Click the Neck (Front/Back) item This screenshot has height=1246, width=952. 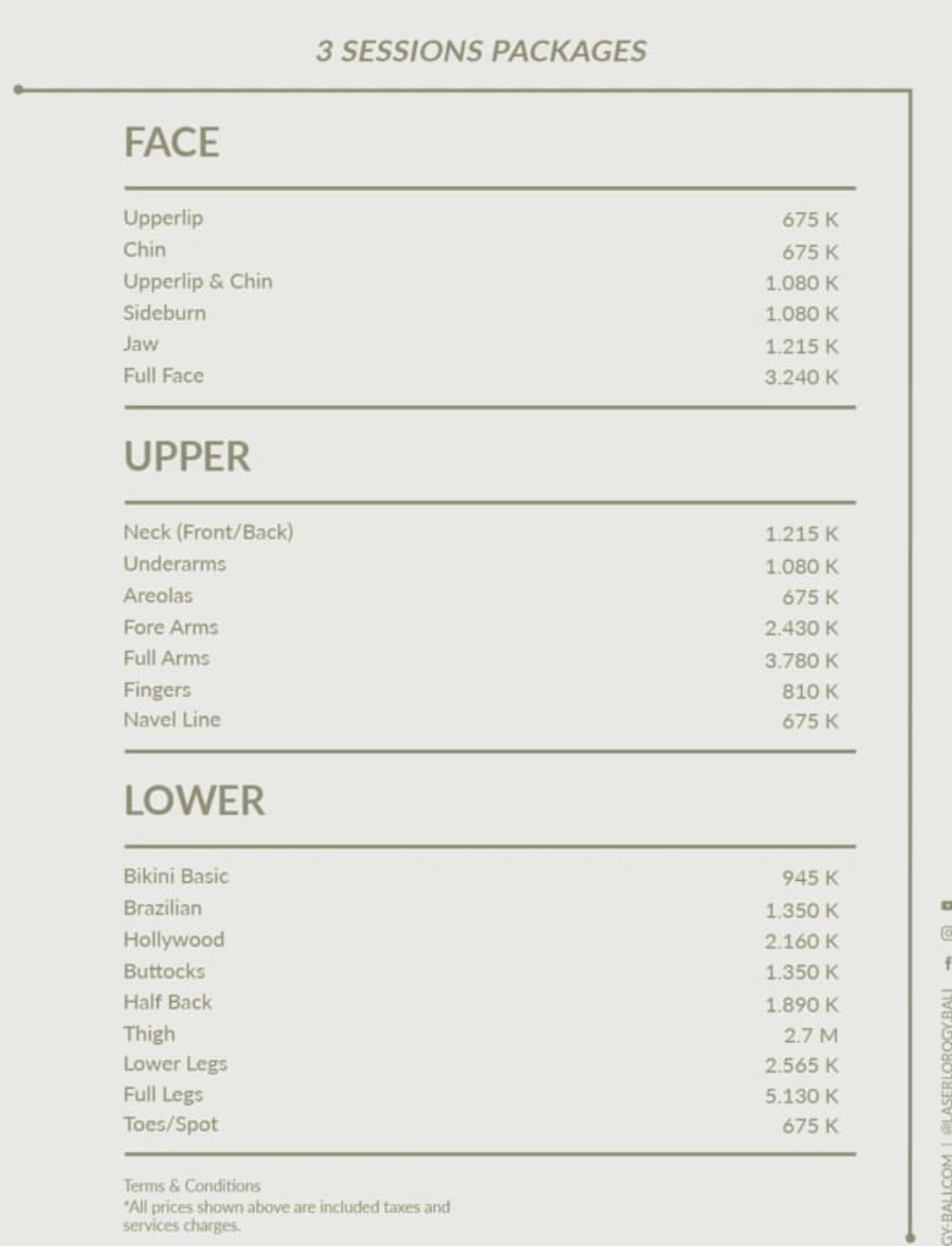pyautogui.click(x=209, y=532)
